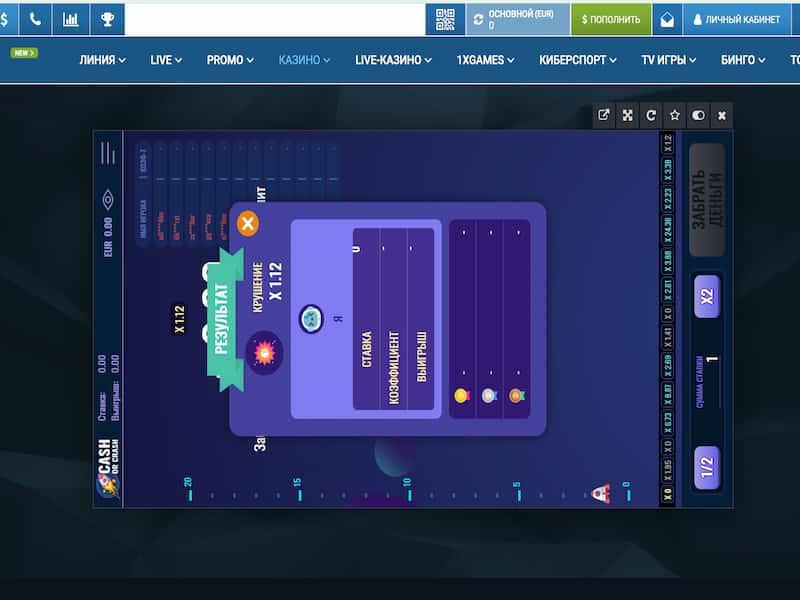Click the 20 mark on altitude scale

tap(189, 489)
